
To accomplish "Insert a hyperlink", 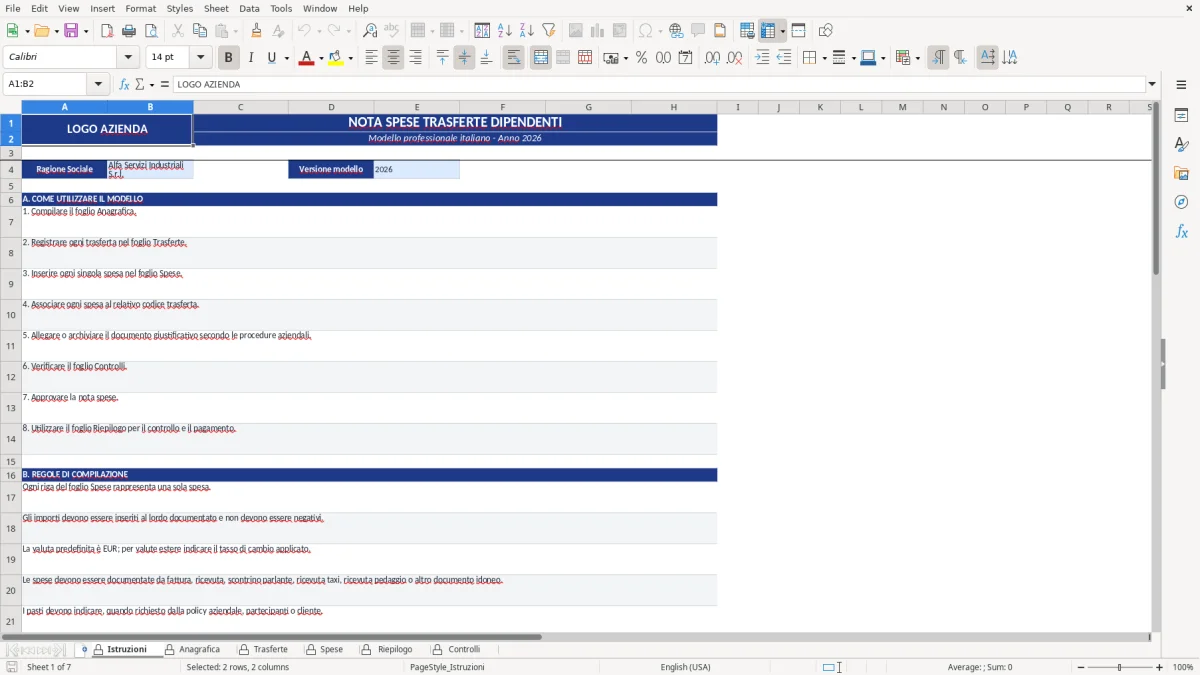I will pyautogui.click(x=676, y=31).
